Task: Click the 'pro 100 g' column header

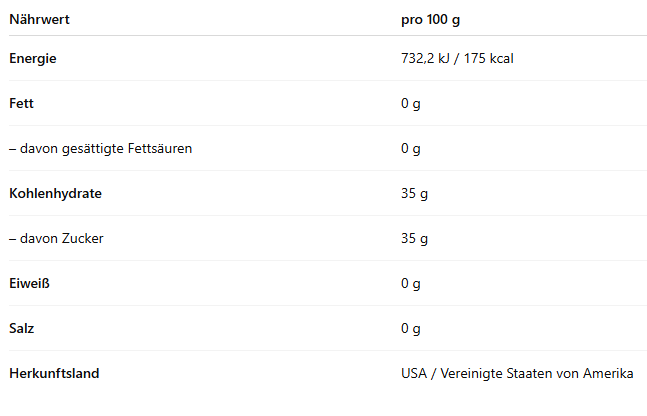Action: pyautogui.click(x=430, y=19)
